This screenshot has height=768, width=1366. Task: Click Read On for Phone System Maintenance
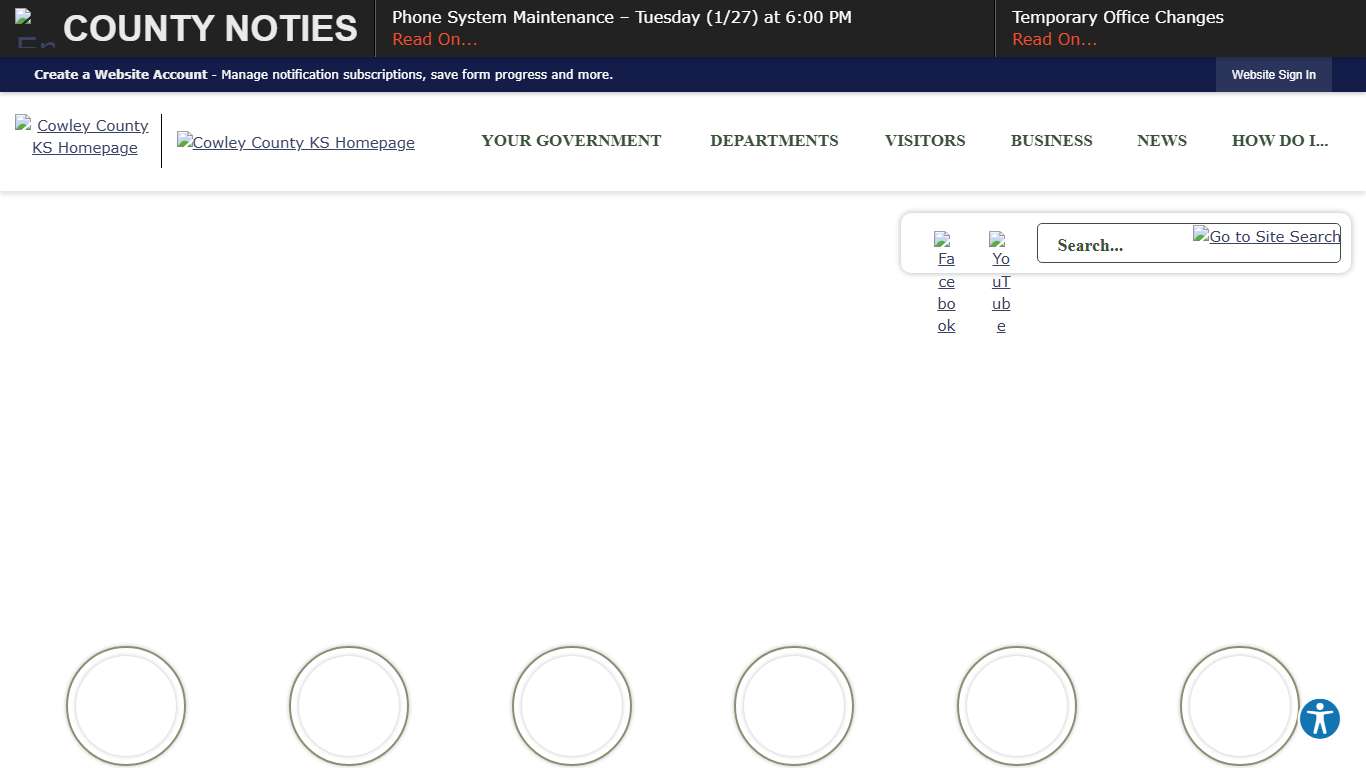434,39
